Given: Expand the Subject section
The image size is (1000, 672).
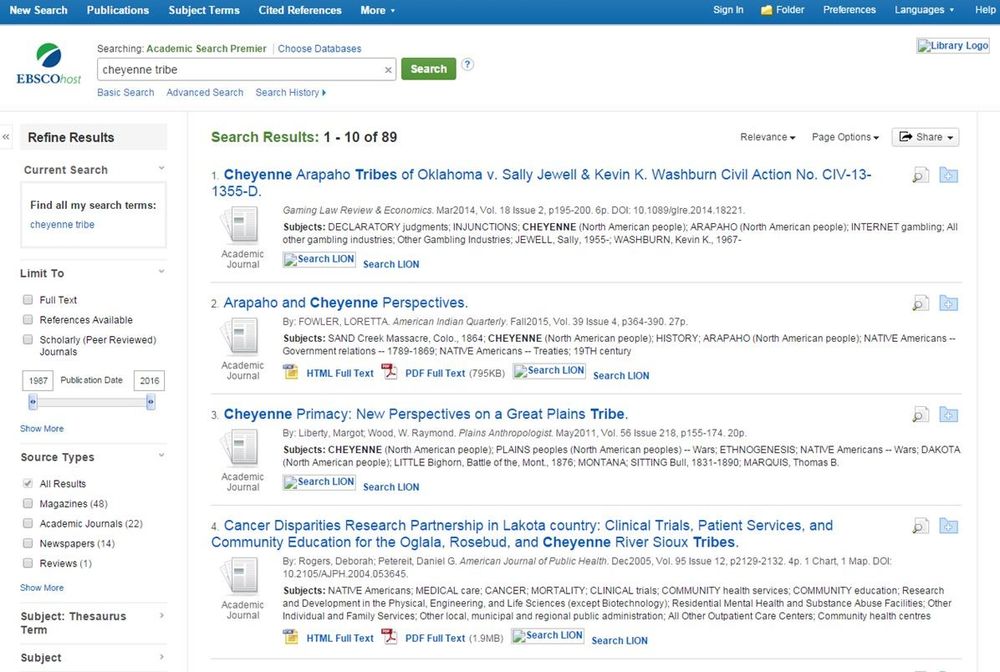Looking at the screenshot, I should [161, 657].
